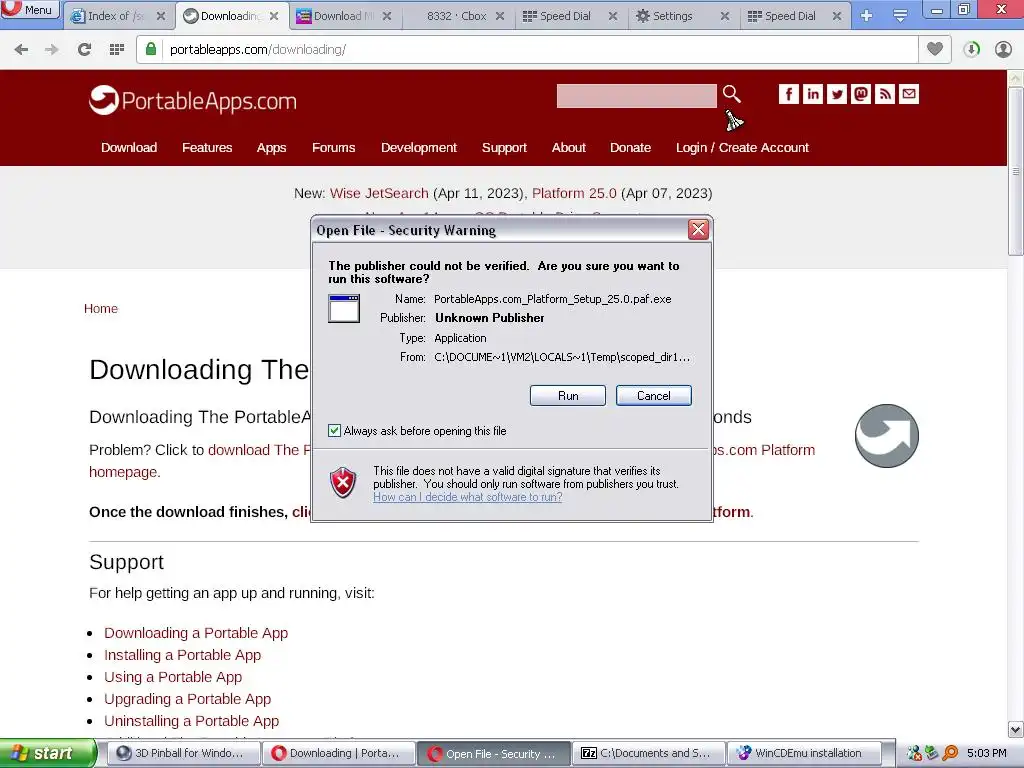Click the browser Back arrow
The height and width of the screenshot is (768, 1024).
tap(21, 49)
